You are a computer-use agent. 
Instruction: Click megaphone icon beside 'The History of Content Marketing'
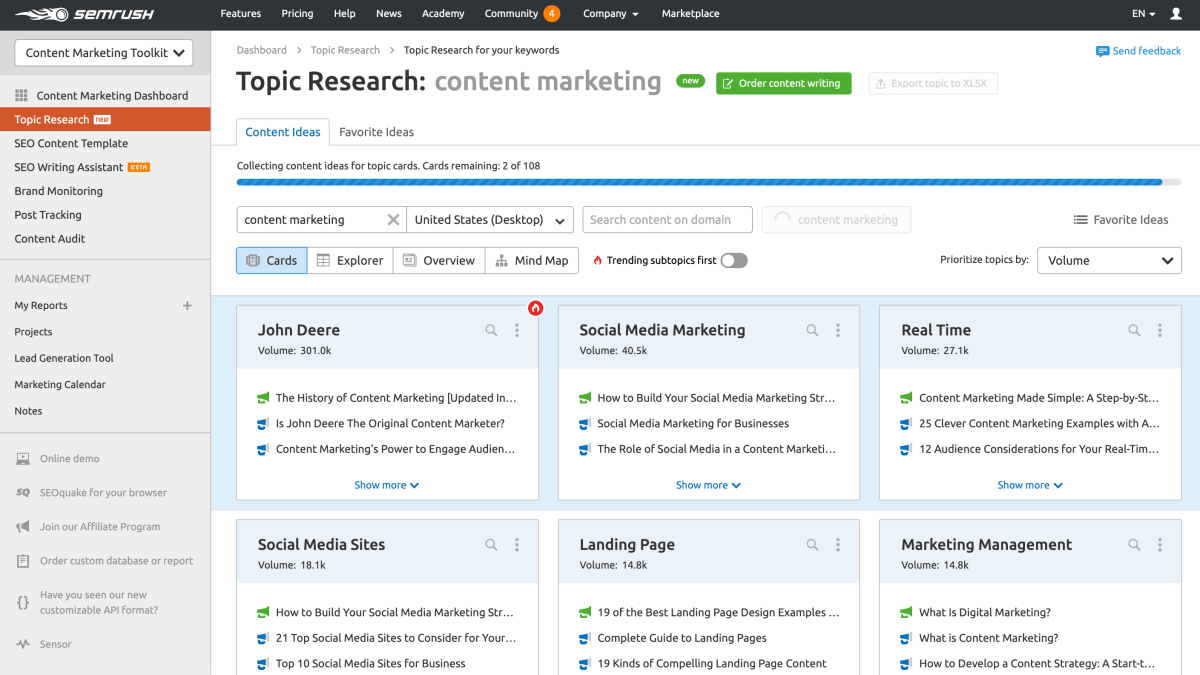tap(263, 398)
